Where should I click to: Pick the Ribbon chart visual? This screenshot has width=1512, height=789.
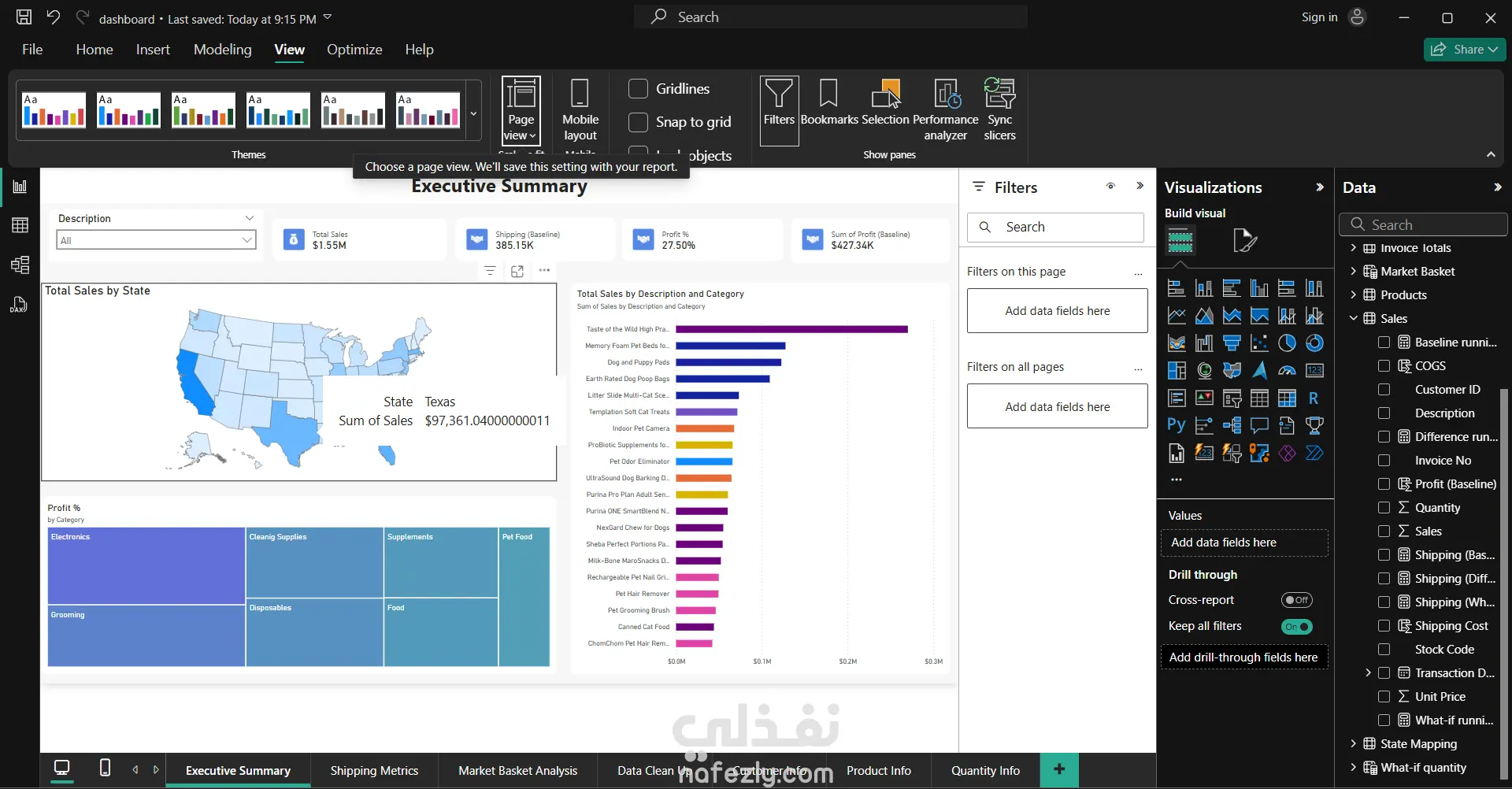tap(1177, 343)
